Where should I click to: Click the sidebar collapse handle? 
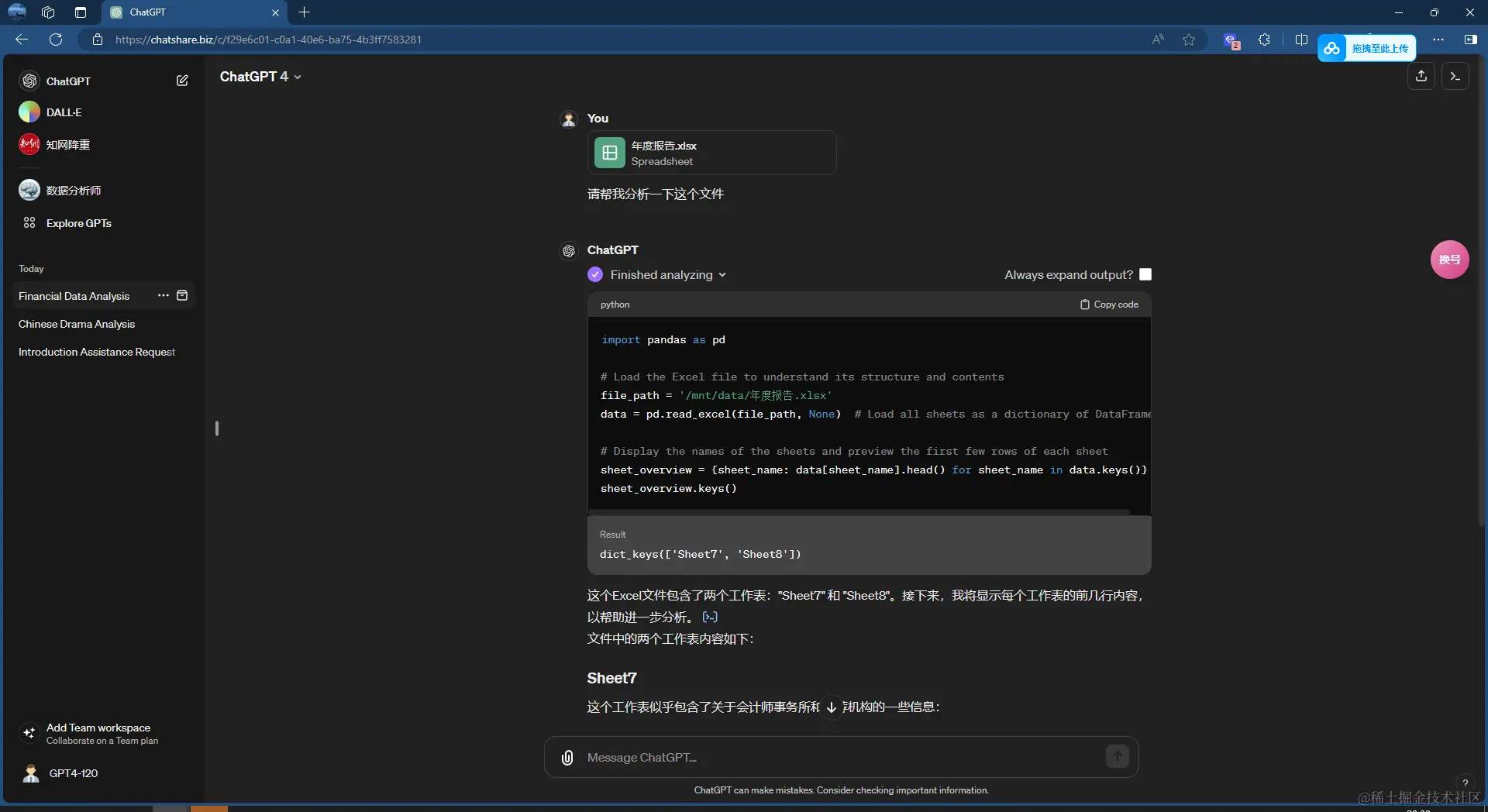click(x=217, y=428)
